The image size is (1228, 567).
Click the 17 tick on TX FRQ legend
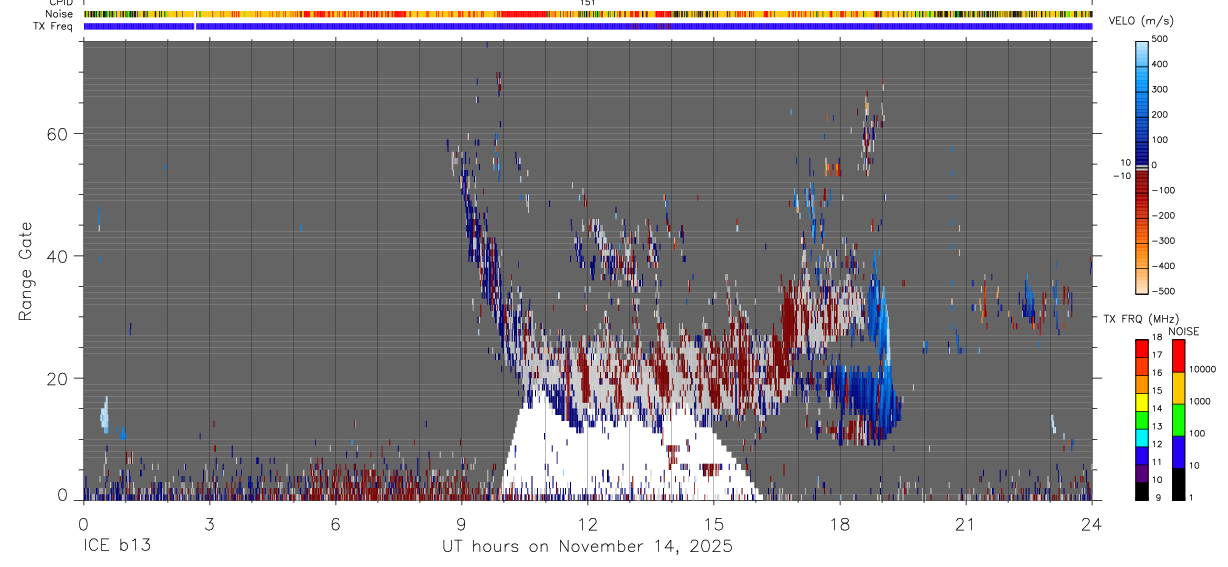coord(1157,355)
